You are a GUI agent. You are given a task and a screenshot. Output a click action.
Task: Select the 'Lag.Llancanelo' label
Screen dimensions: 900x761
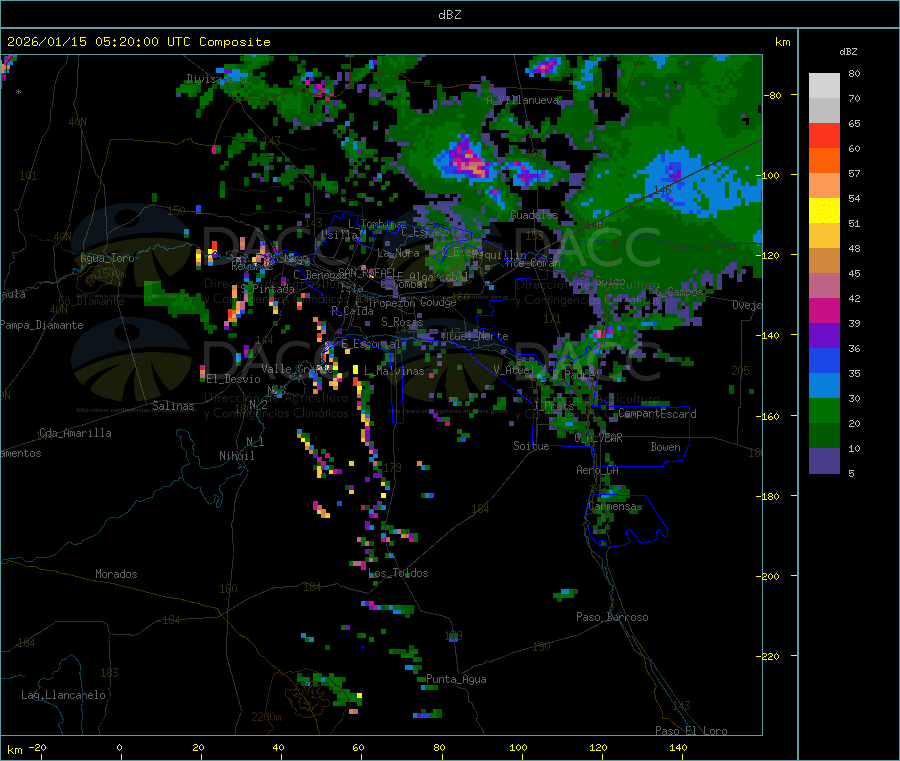(63, 695)
